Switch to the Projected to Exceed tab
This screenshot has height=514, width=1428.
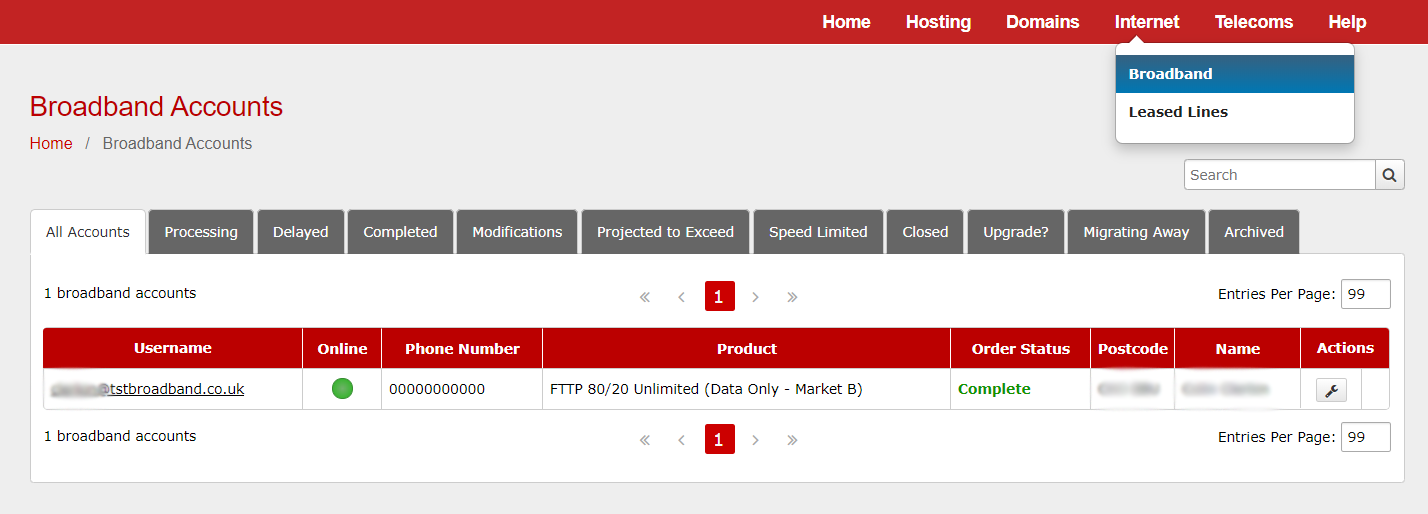tap(665, 232)
